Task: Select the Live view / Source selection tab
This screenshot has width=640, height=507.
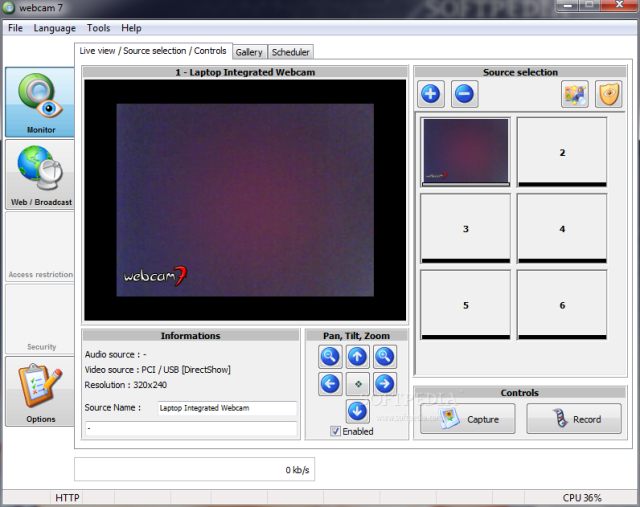Action: (x=153, y=51)
